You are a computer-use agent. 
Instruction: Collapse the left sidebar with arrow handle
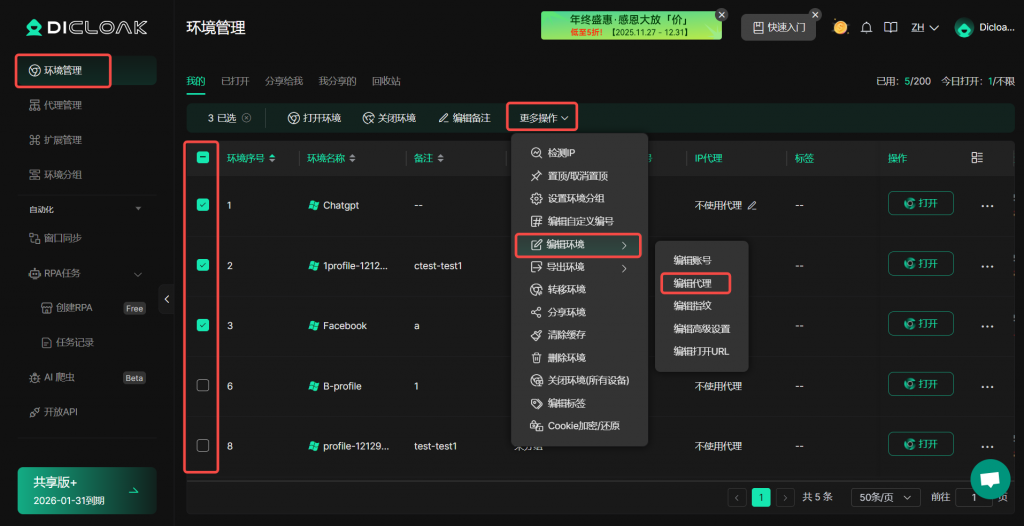167,299
